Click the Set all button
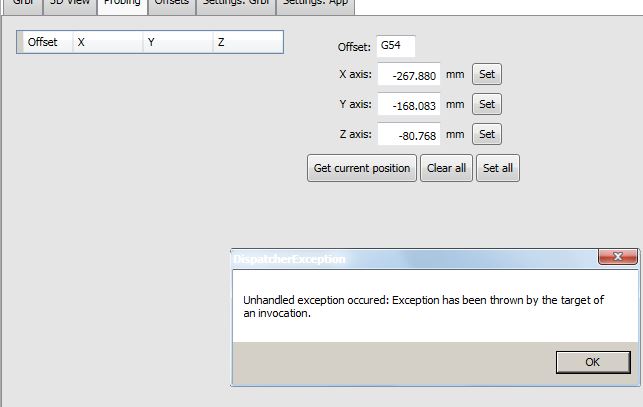The width and height of the screenshot is (643, 407). (498, 168)
